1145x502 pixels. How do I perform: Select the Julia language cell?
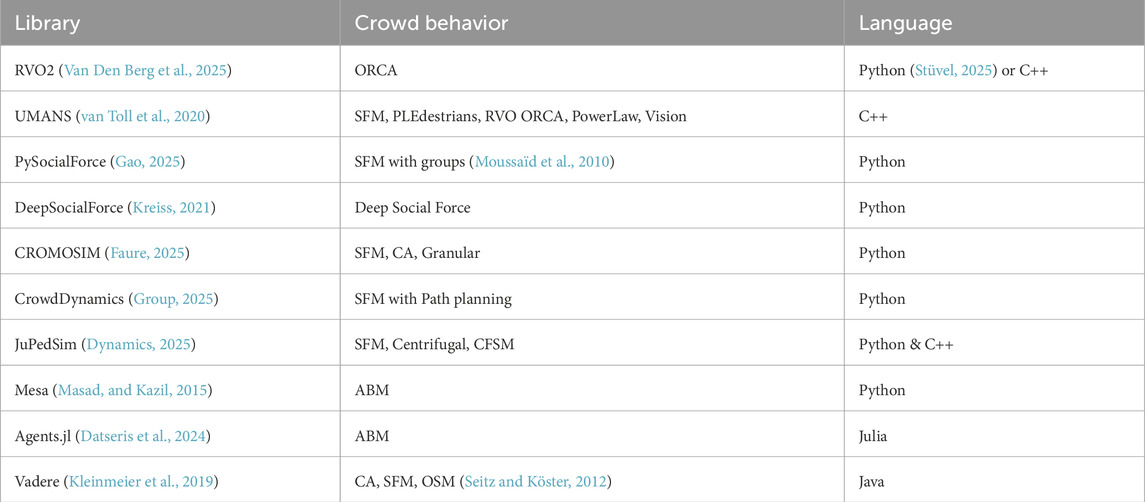(875, 436)
